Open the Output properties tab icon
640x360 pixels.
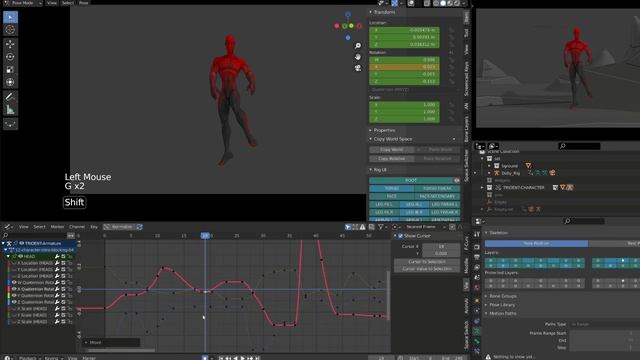(x=477, y=257)
